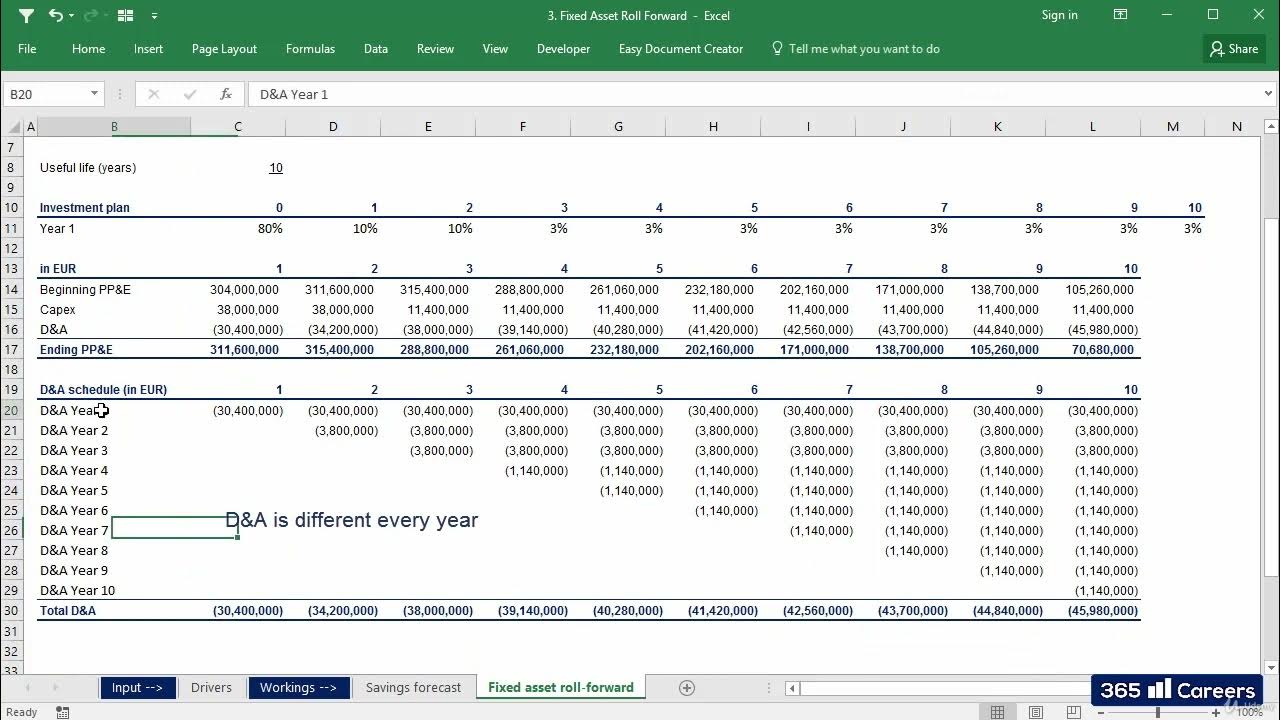Click the zoom slider in the status bar
This screenshot has height=720, width=1280.
[x=1158, y=712]
